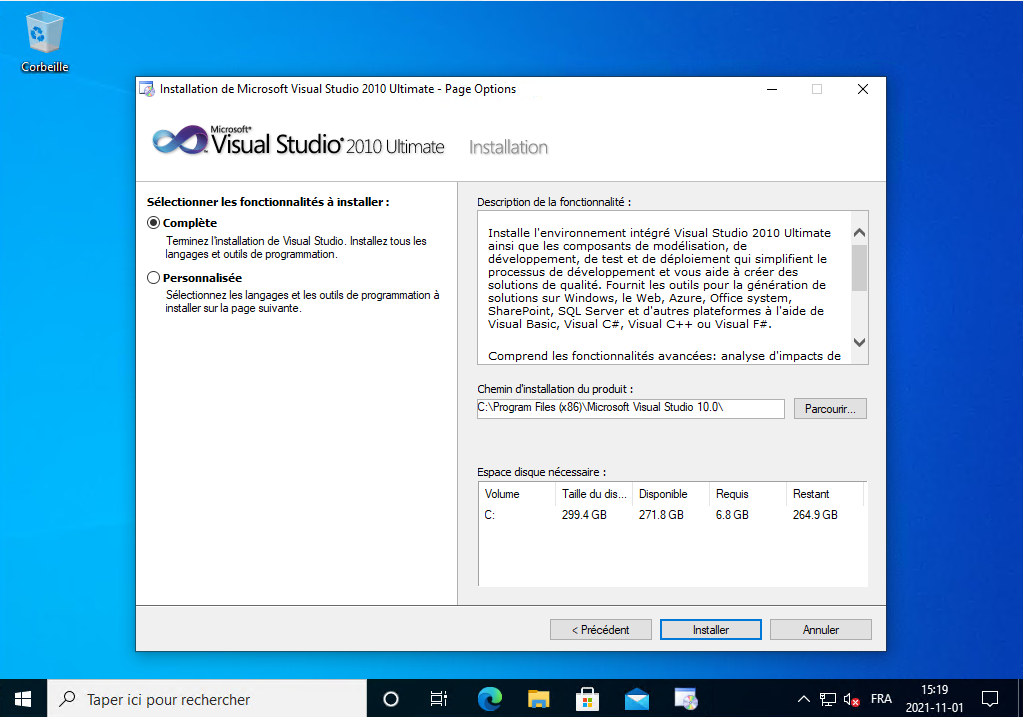Viewport: 1023px width, 717px height.
Task: Open Task View from the taskbar
Action: tap(439, 699)
